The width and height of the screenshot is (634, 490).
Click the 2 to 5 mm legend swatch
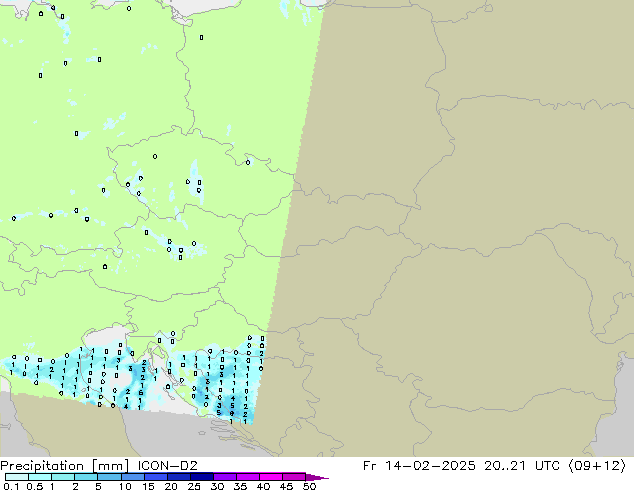tap(86, 477)
